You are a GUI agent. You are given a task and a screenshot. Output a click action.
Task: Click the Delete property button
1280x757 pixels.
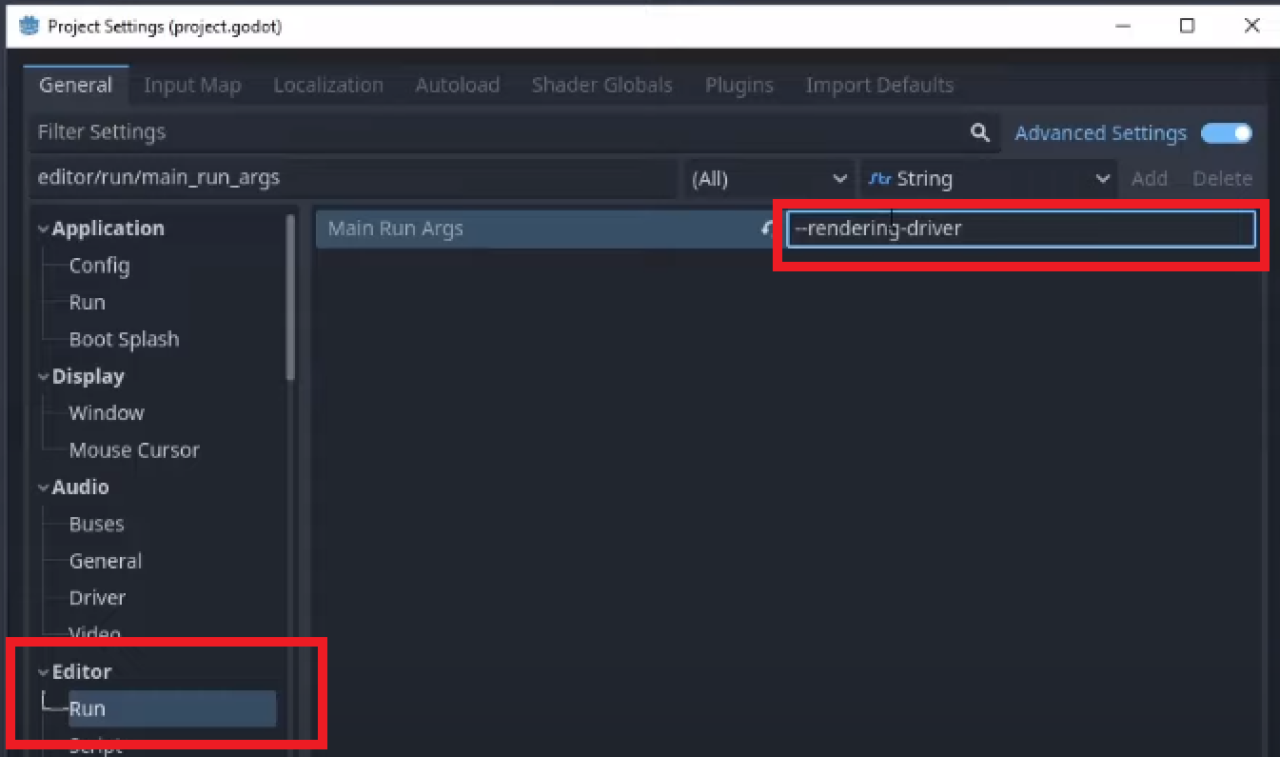pyautogui.click(x=1222, y=178)
